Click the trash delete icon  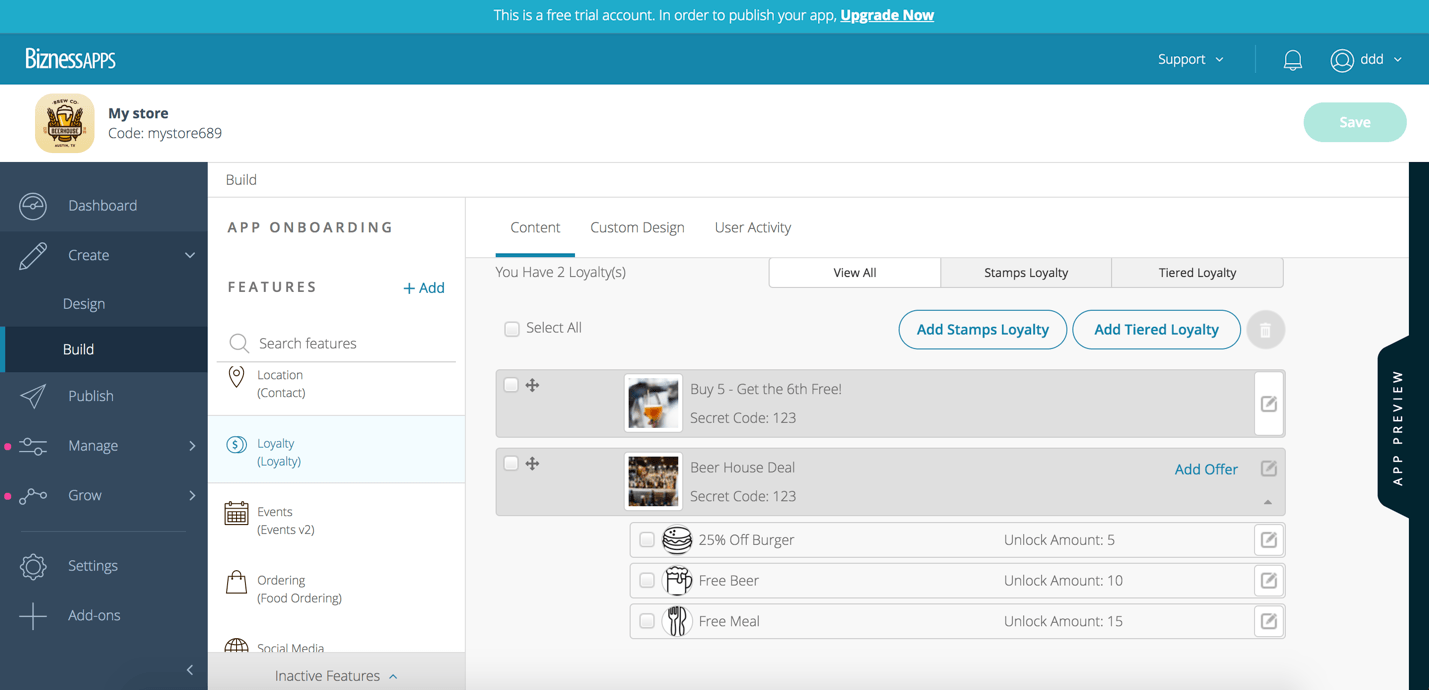tap(1265, 330)
